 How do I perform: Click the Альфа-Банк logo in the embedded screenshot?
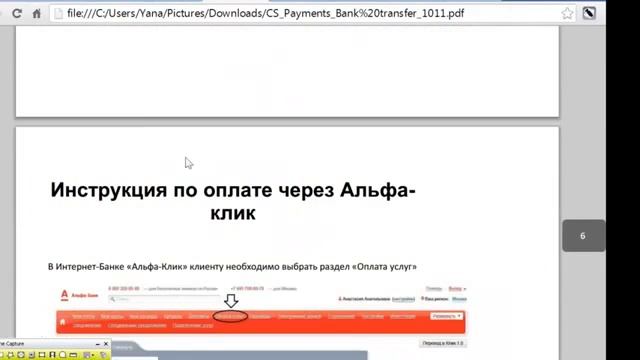(x=80, y=295)
